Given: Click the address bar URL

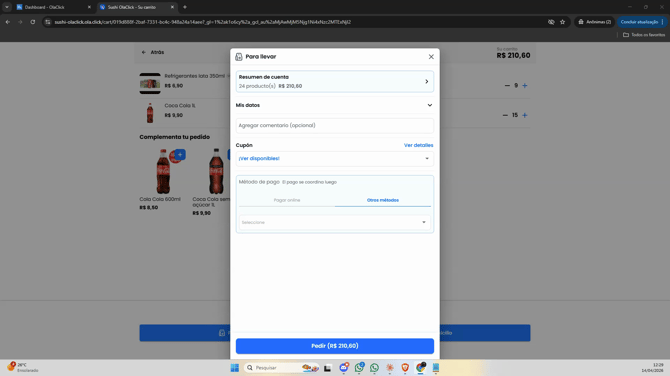Looking at the screenshot, I should [x=203, y=22].
